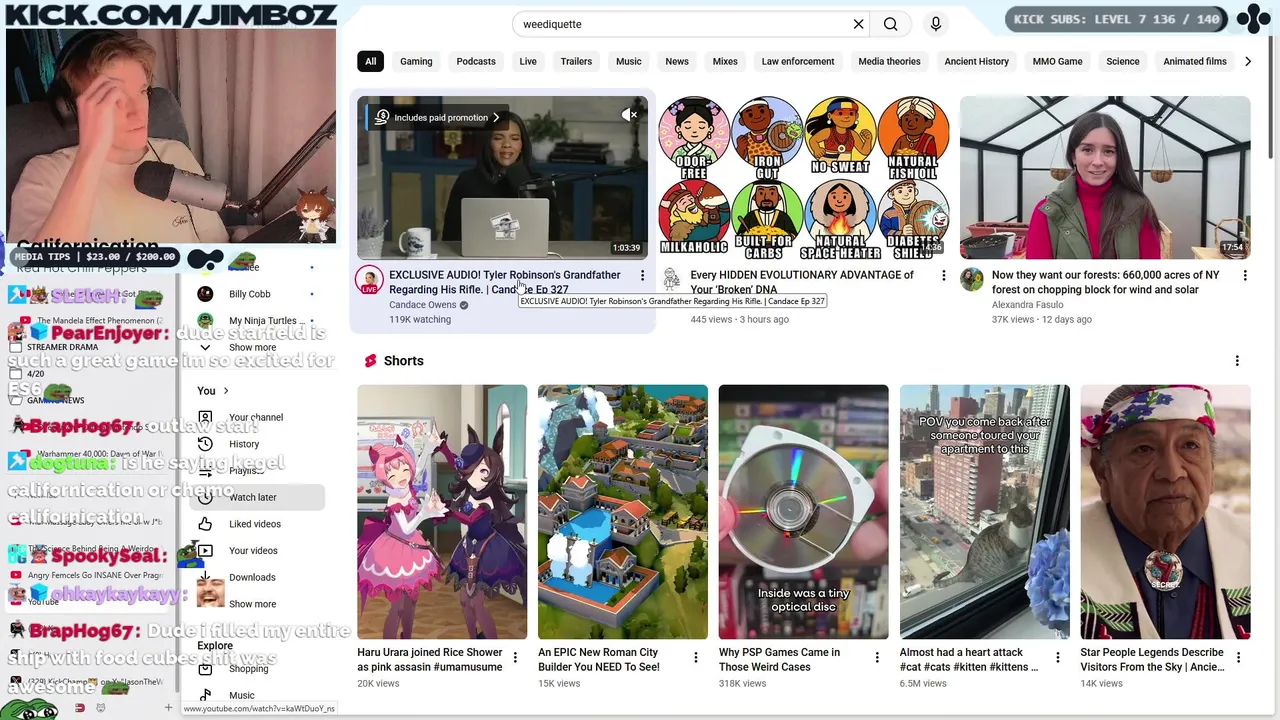The image size is (1280, 720).
Task: Click the channel avatar of the 'Broken' DNA video
Action: tap(671, 280)
